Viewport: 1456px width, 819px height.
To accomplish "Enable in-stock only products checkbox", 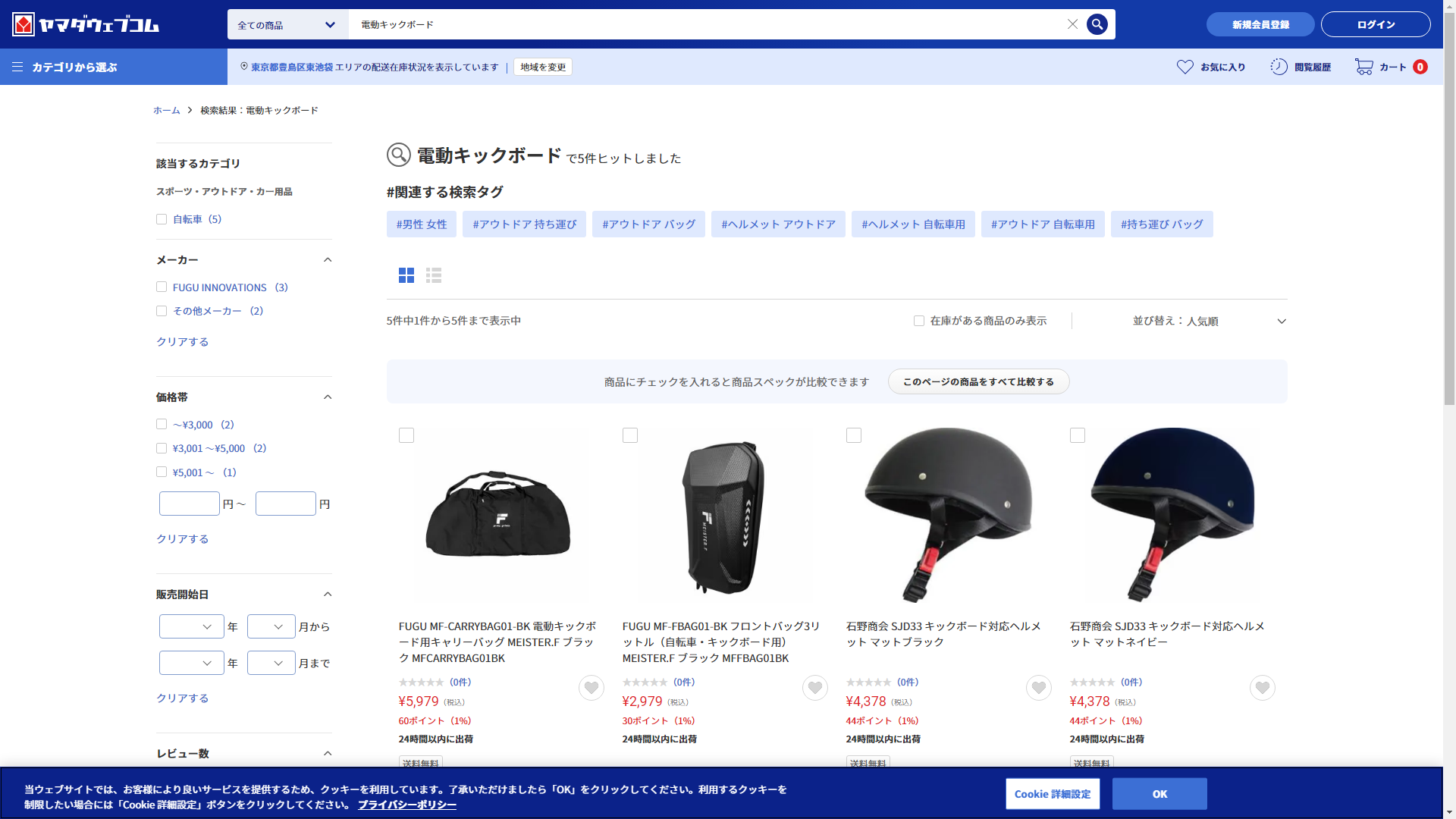I will click(x=919, y=321).
